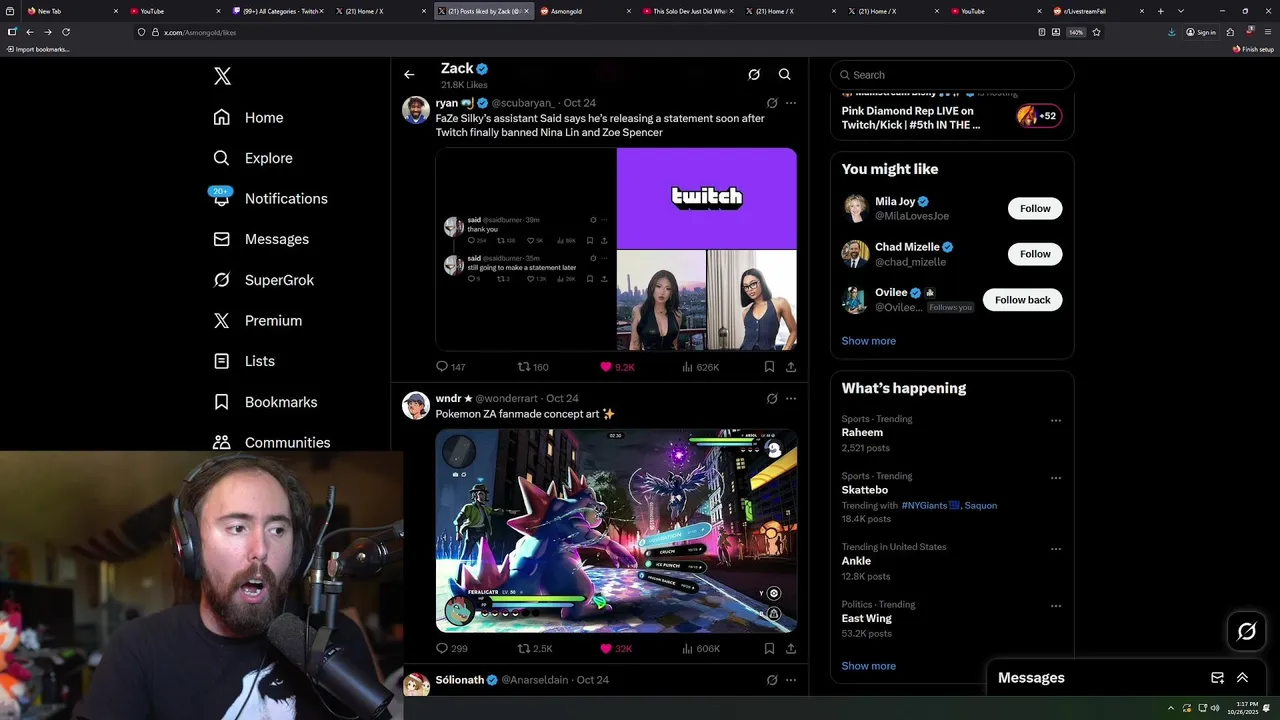
Task: Share ryan's post
Action: point(791,367)
